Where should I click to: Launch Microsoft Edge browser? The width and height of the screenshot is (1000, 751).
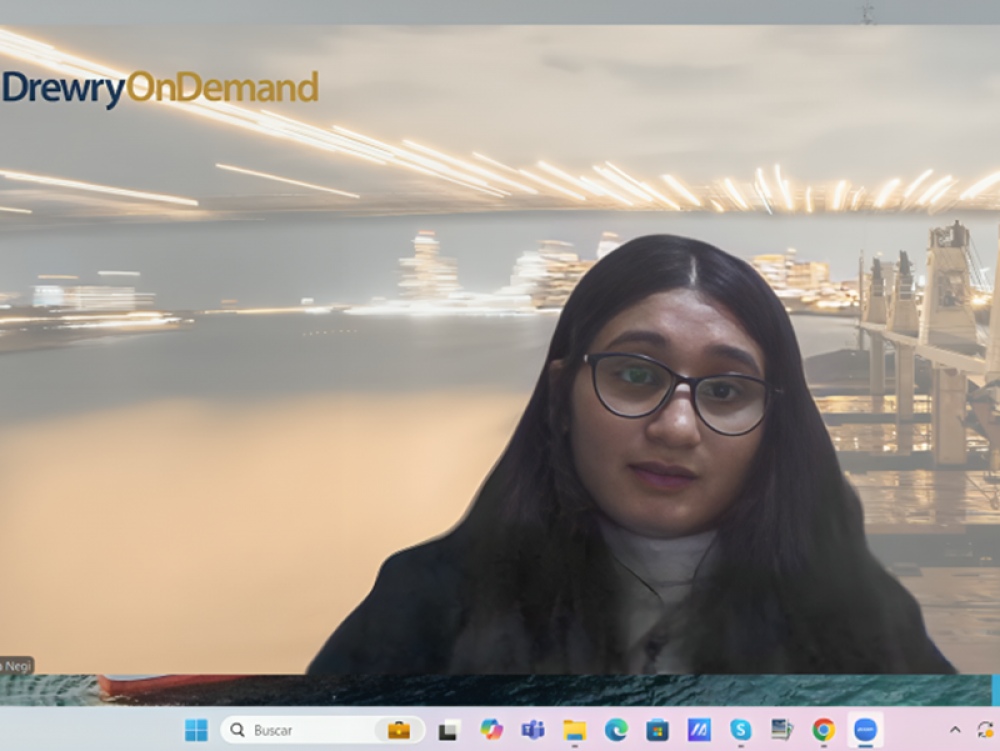click(616, 730)
